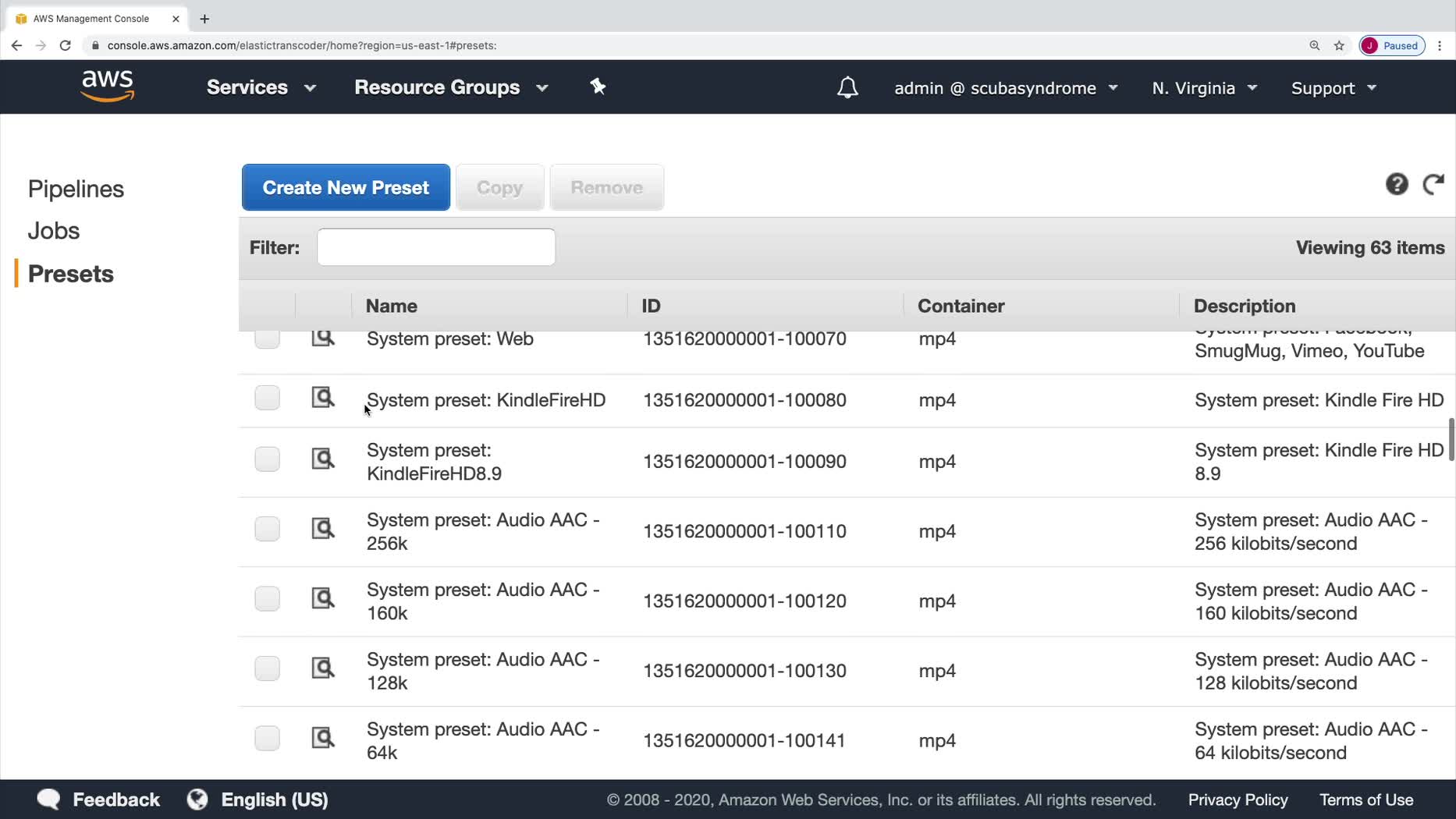
Task: Open the help question mark icon
Action: point(1397,185)
